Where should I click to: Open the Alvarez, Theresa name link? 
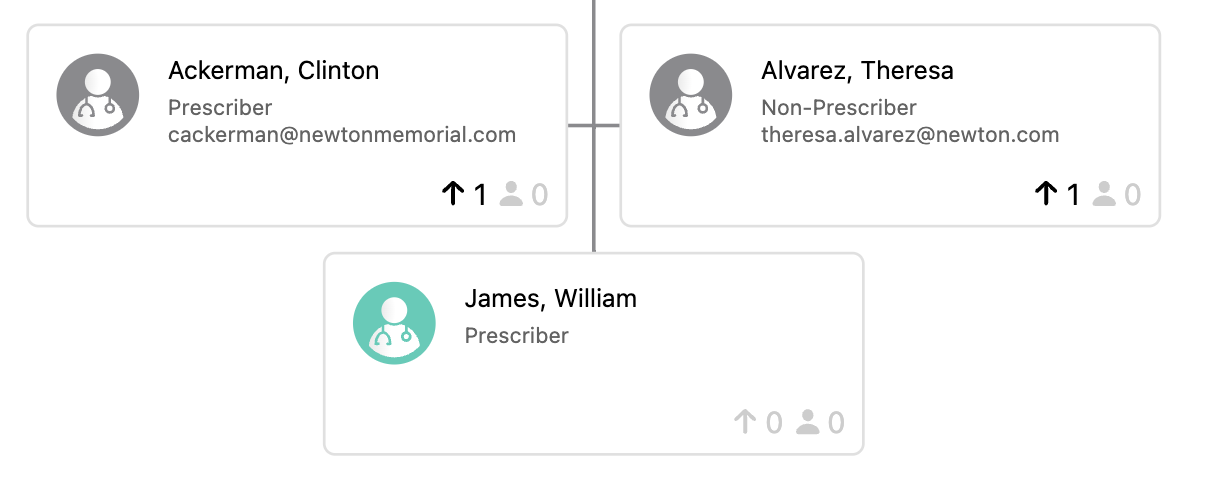[x=857, y=71]
